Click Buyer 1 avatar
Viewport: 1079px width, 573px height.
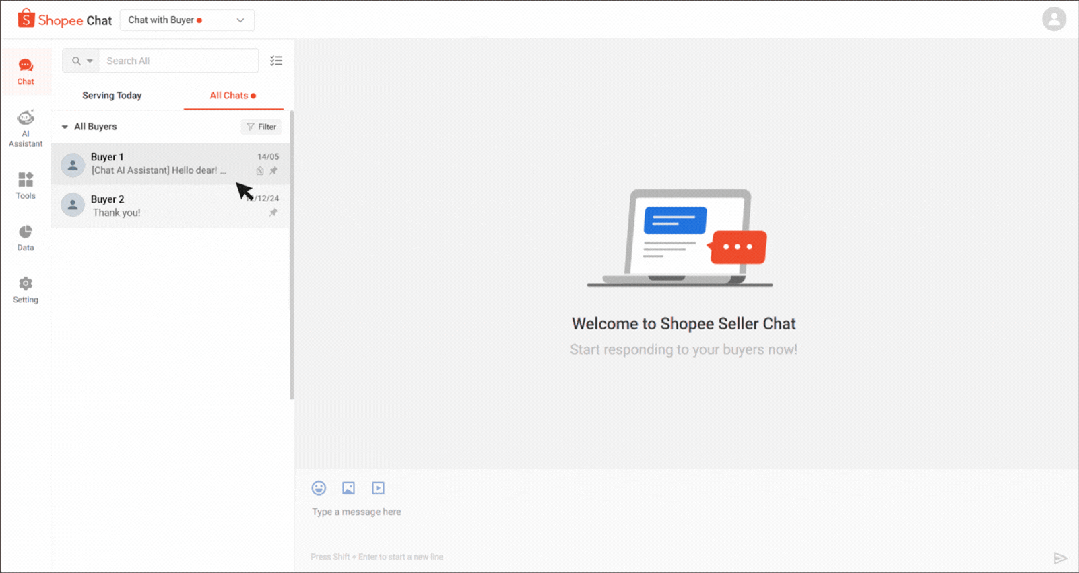click(x=73, y=165)
